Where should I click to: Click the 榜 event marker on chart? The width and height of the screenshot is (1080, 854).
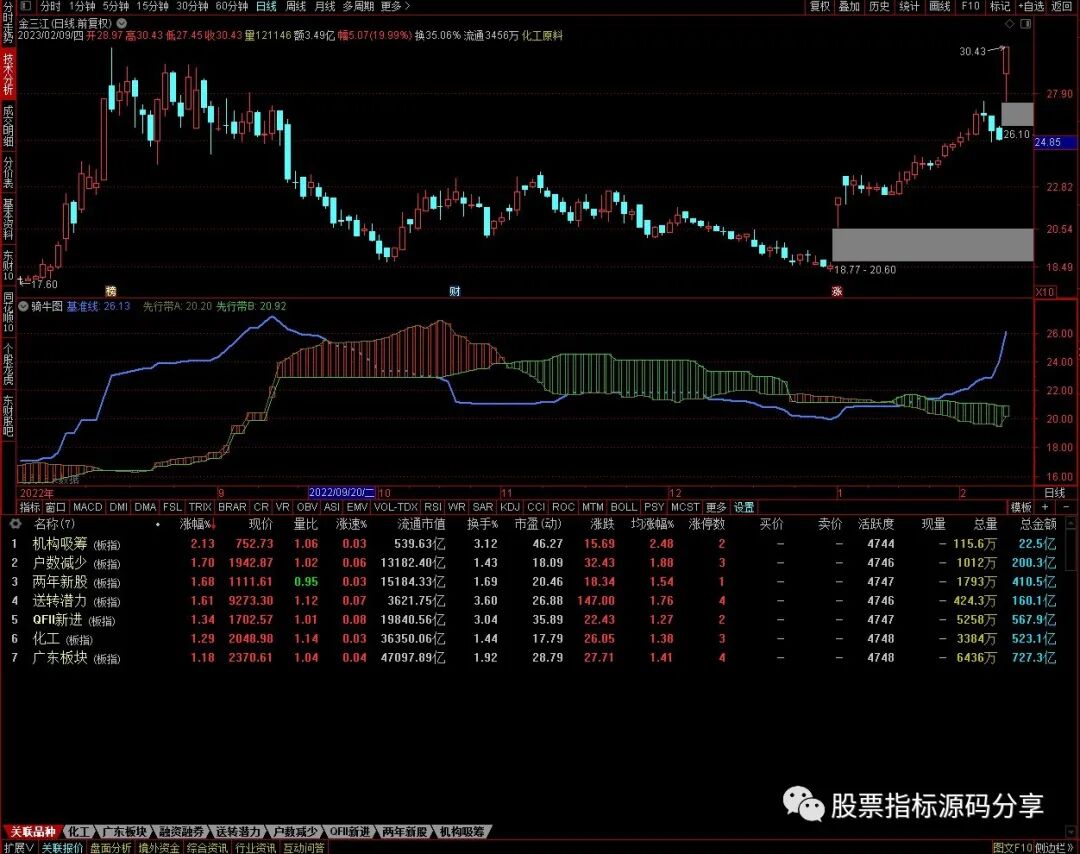111,291
